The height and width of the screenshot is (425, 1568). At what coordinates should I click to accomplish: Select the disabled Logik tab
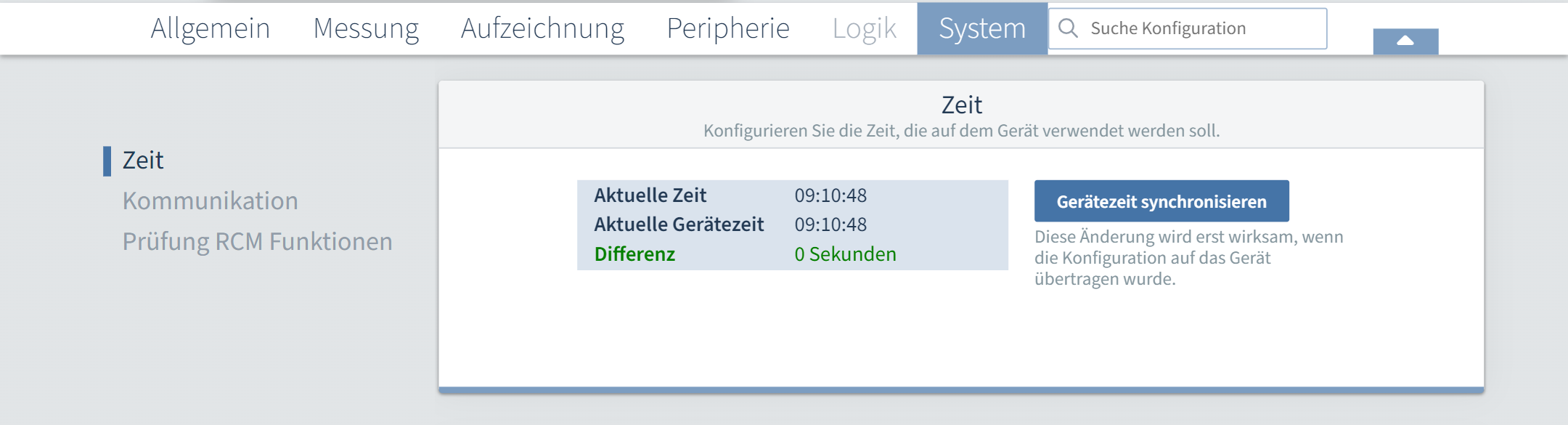(865, 28)
